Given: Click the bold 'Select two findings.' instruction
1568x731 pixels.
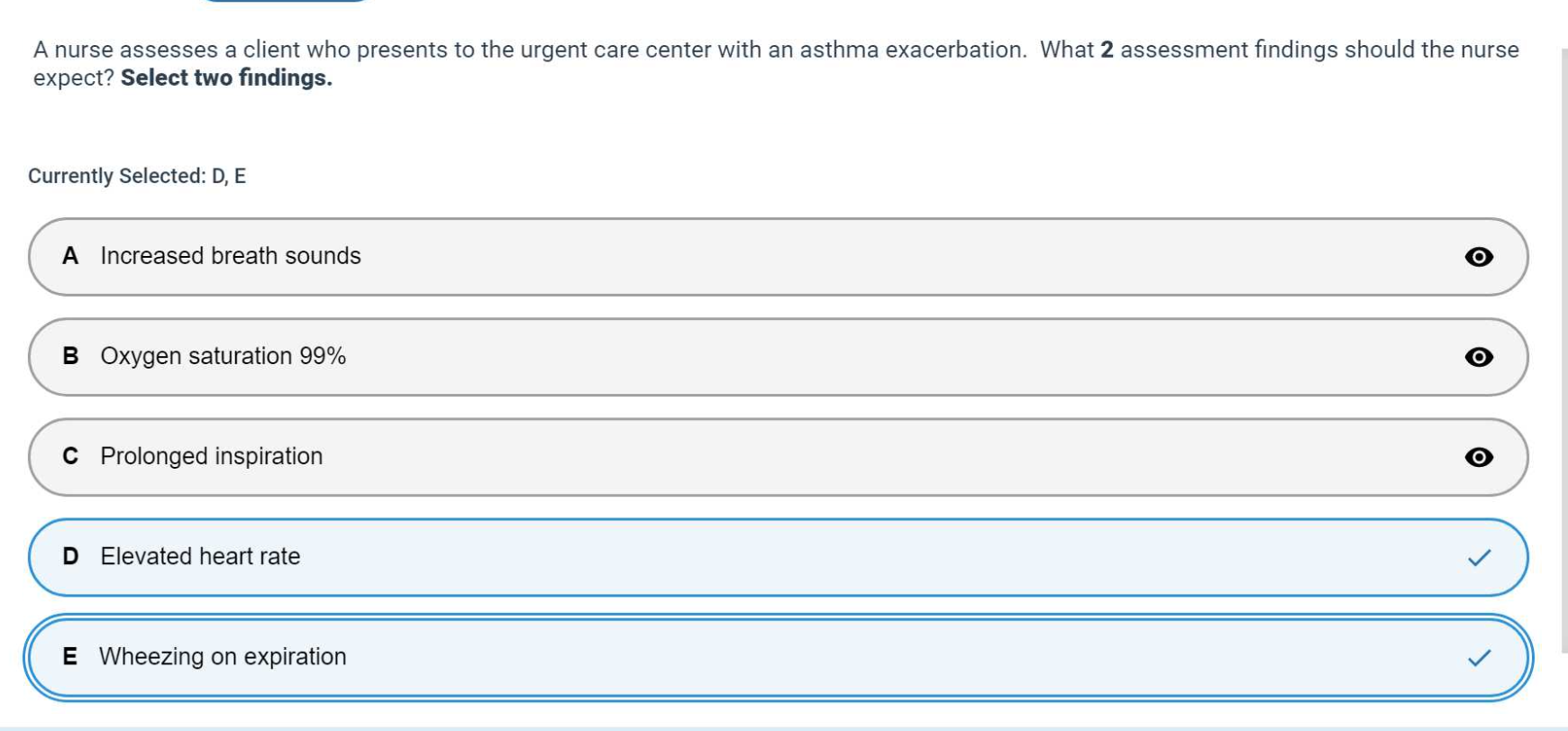Looking at the screenshot, I should click(226, 78).
